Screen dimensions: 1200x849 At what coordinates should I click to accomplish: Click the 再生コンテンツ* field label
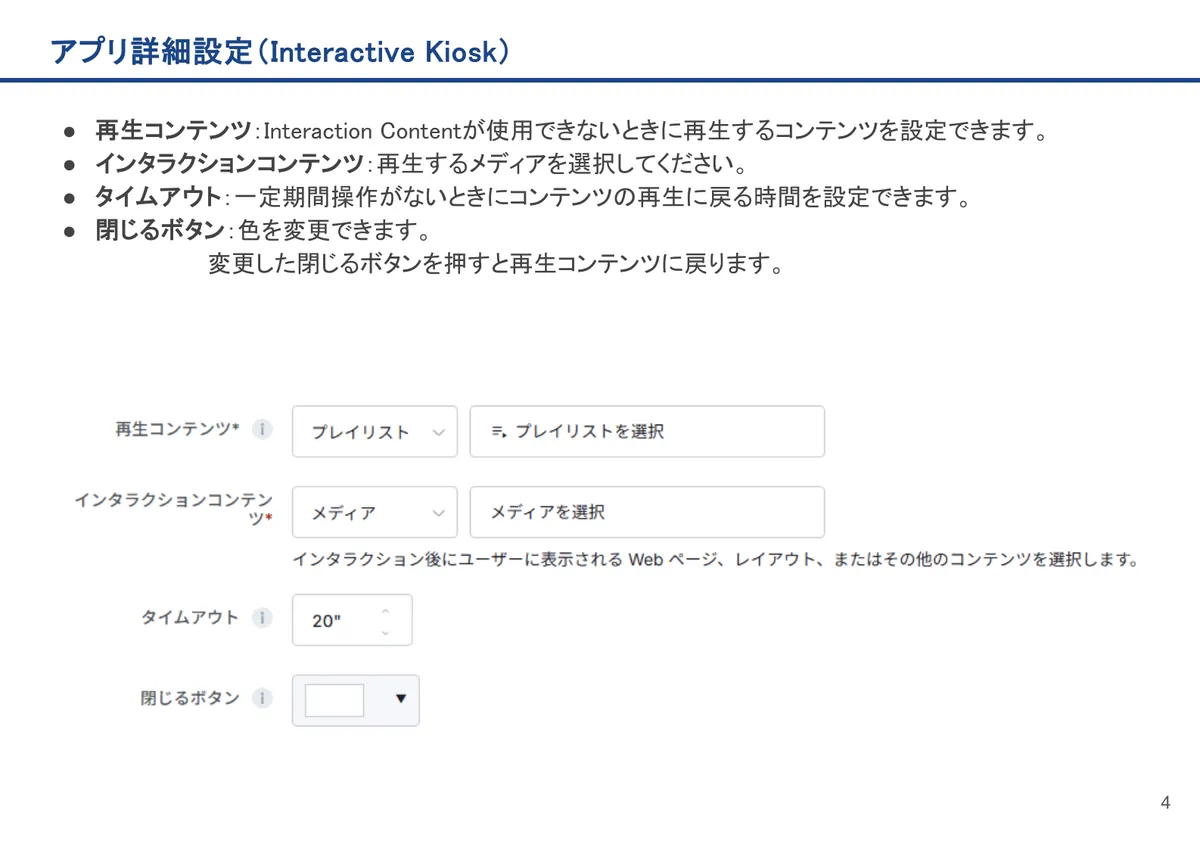[x=177, y=429]
